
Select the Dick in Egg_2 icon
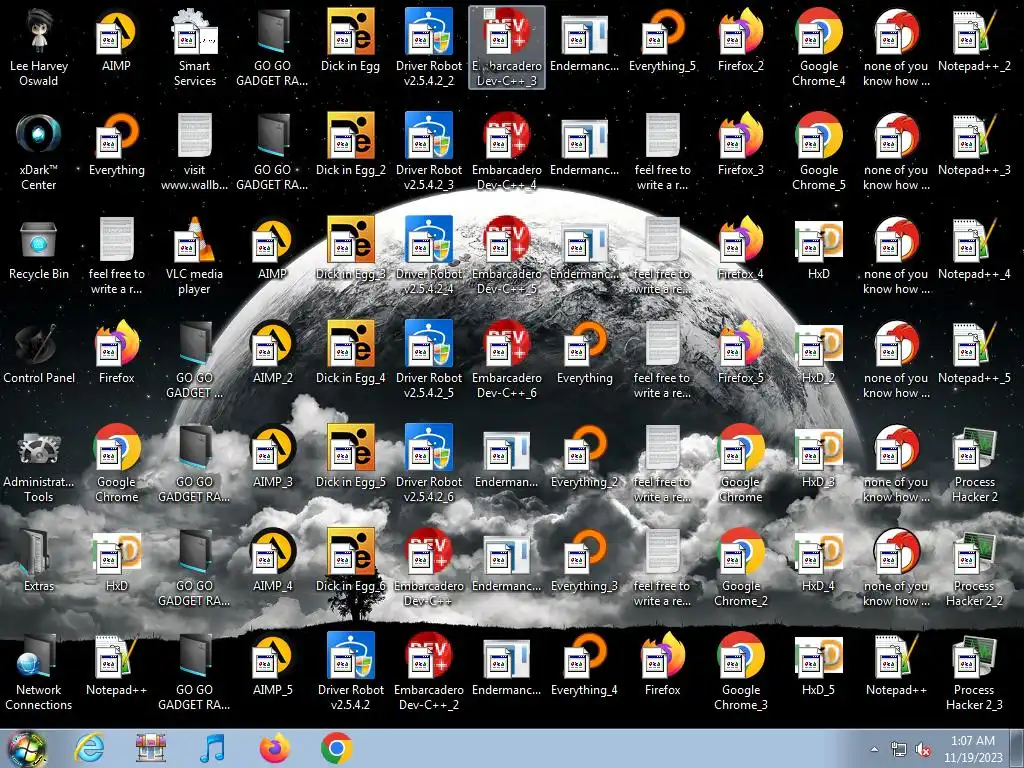(351, 145)
